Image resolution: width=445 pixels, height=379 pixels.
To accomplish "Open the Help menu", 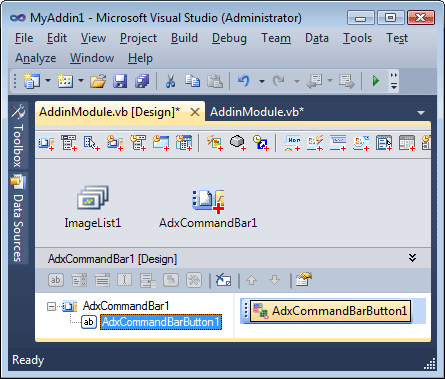I will (x=140, y=58).
